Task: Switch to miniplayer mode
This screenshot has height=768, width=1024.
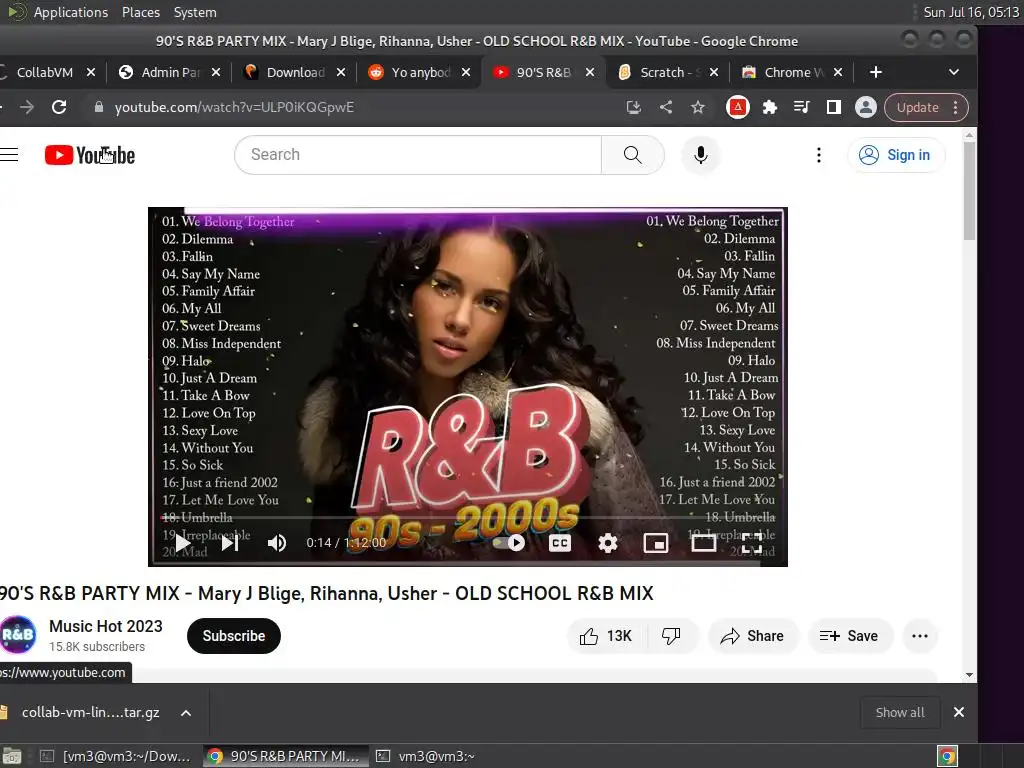Action: tap(656, 543)
